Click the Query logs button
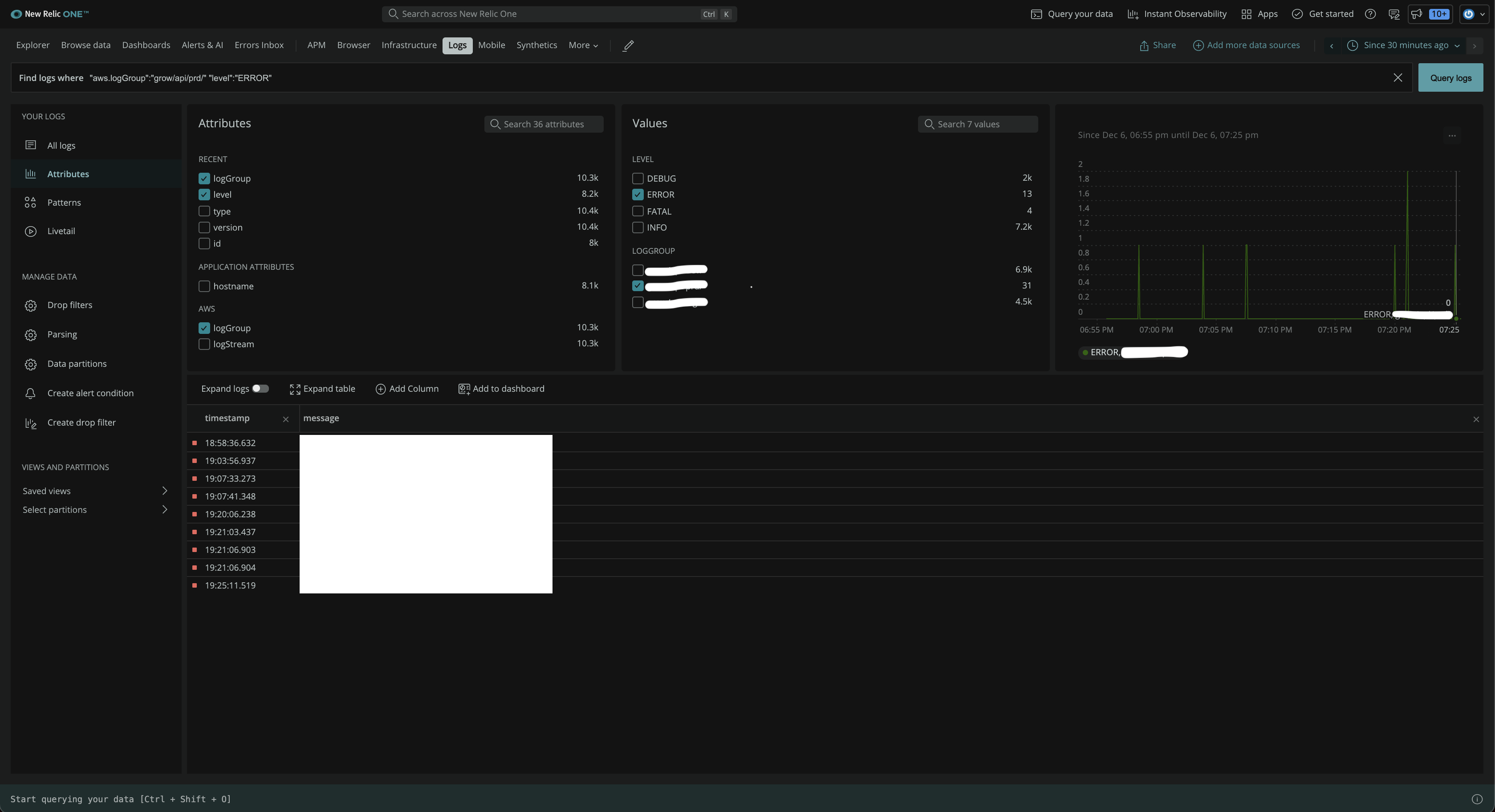The image size is (1495, 812). 1450,78
